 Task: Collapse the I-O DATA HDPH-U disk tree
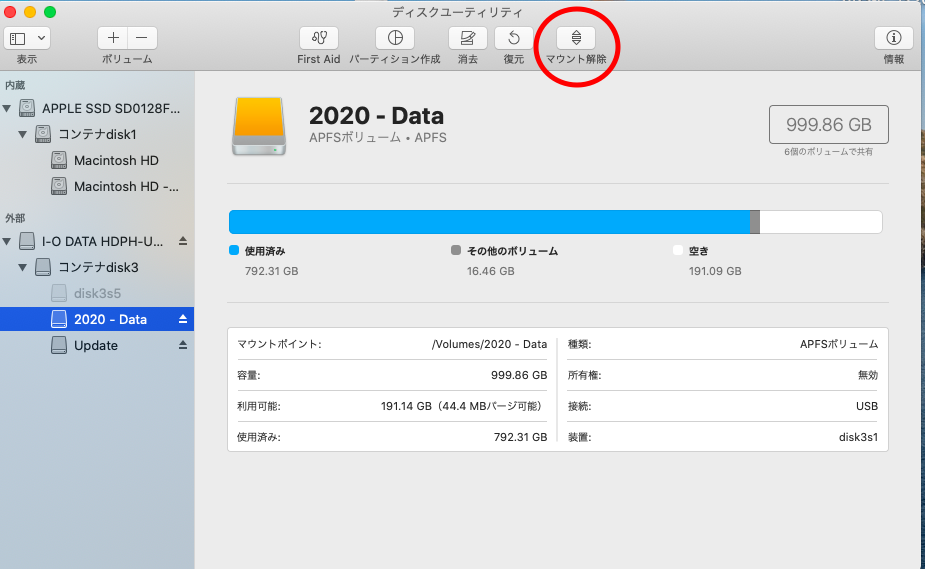tap(7, 241)
